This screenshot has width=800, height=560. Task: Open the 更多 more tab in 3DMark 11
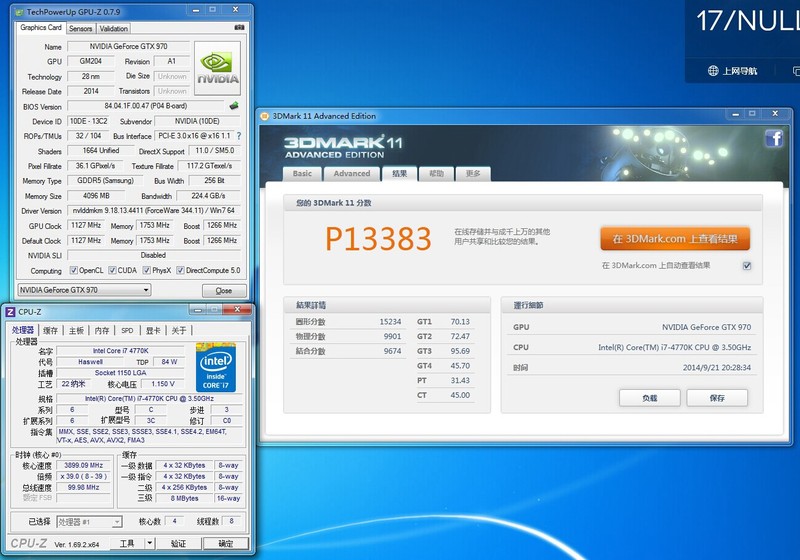(x=473, y=173)
